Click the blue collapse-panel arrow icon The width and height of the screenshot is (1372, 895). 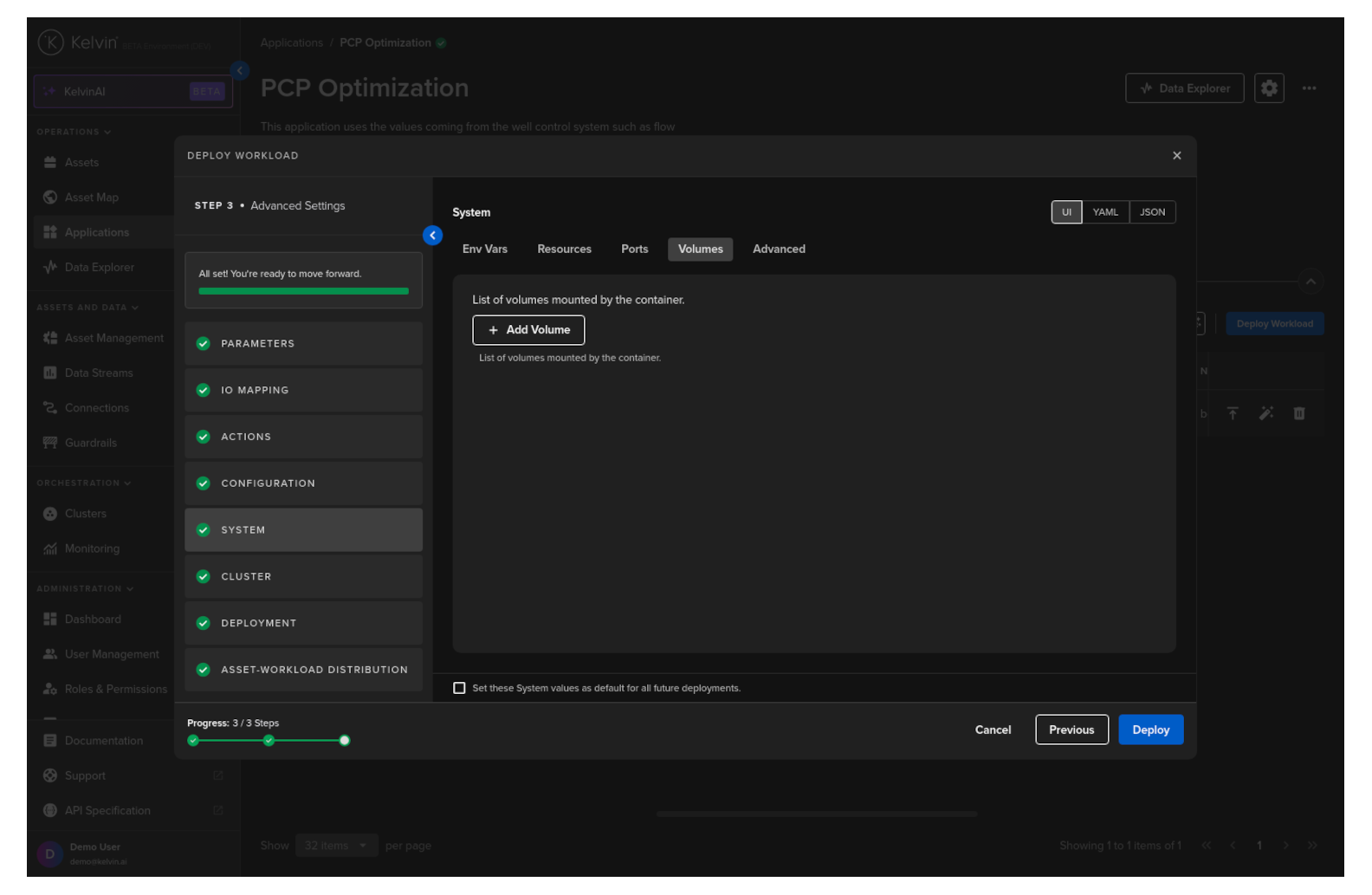[x=432, y=235]
